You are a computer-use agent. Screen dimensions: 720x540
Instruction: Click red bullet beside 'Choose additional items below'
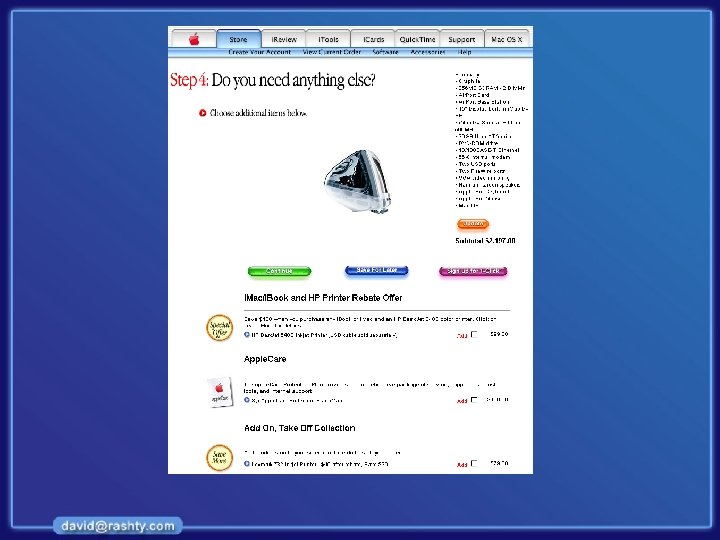pyautogui.click(x=202, y=113)
